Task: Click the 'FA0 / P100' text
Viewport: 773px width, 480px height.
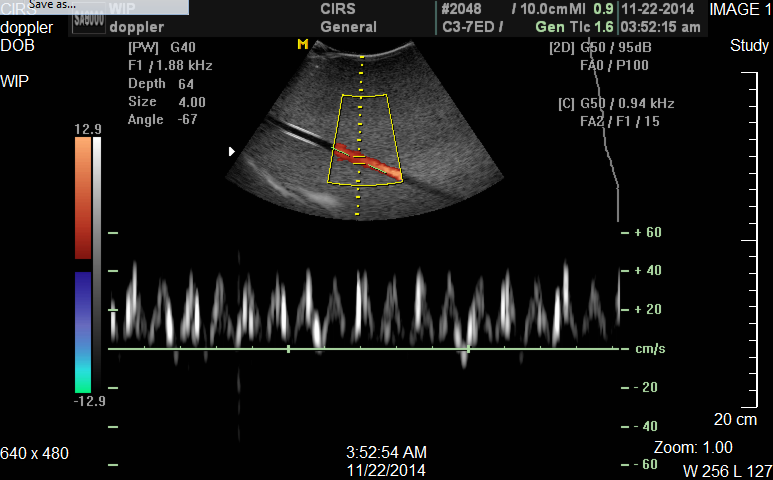Action: 614,65
